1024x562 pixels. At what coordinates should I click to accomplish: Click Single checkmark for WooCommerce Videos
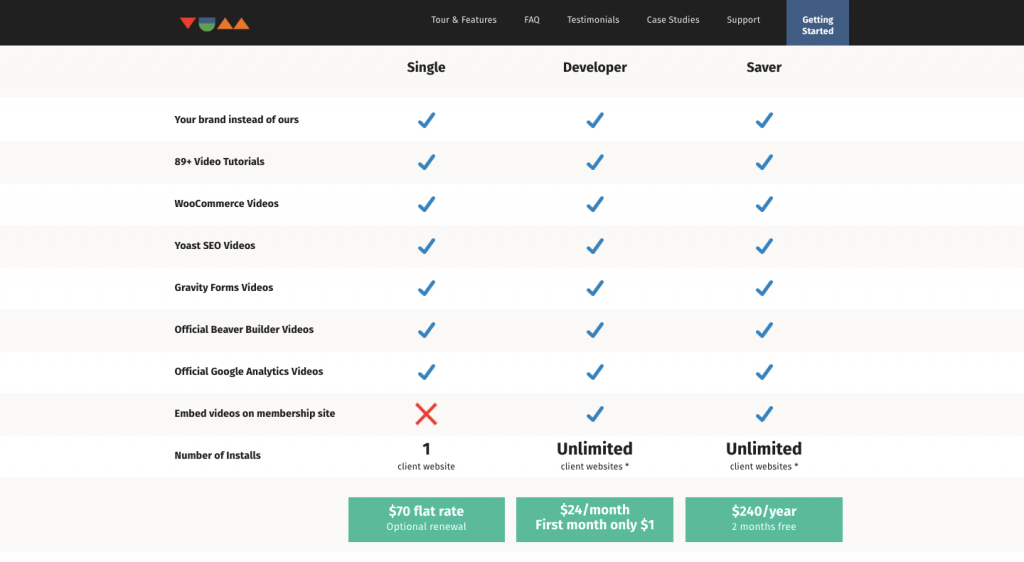click(426, 204)
